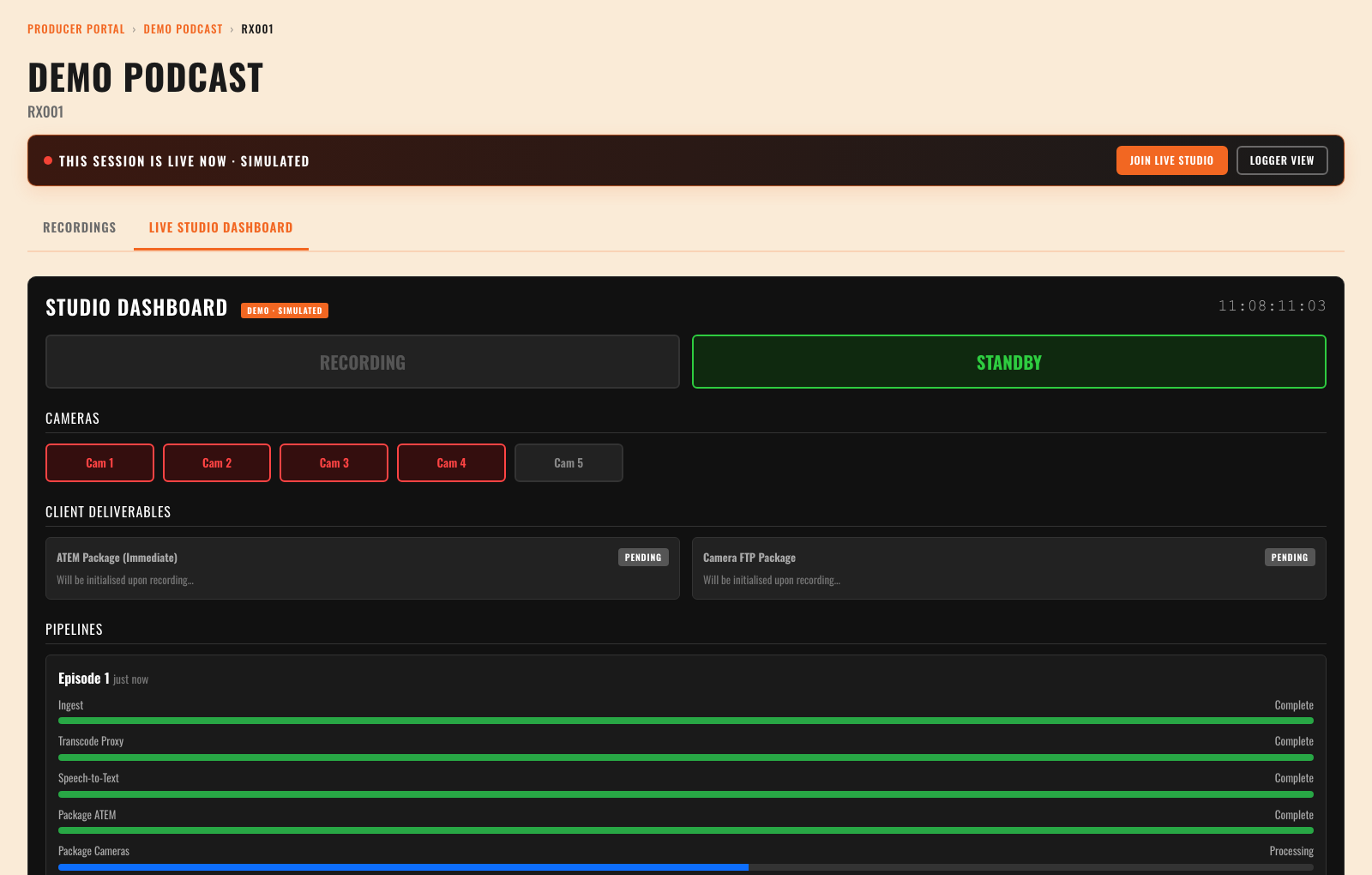The image size is (1372, 875).
Task: Set studio state to Recording
Action: point(363,362)
